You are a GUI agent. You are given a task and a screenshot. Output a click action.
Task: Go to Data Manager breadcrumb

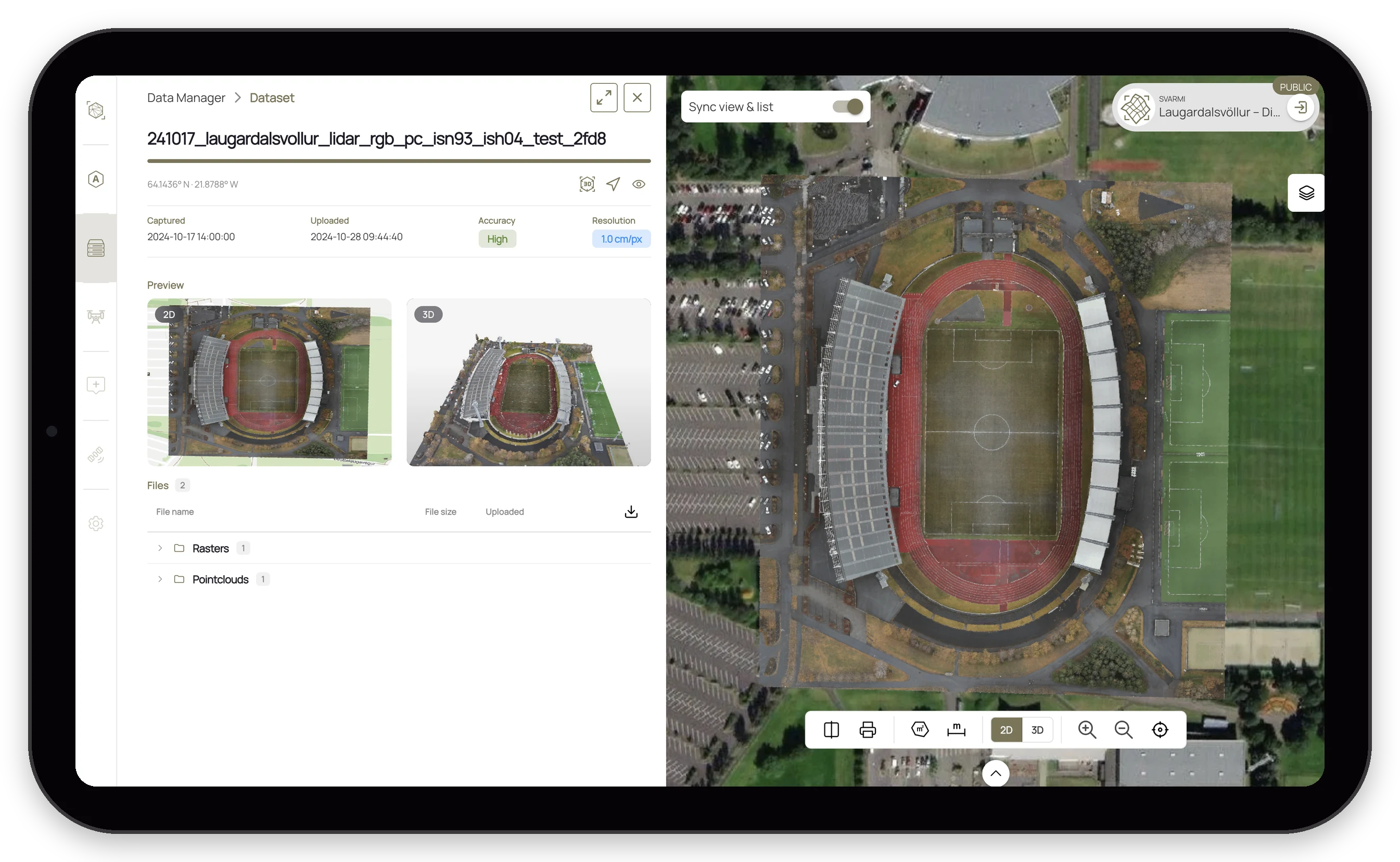pos(186,97)
